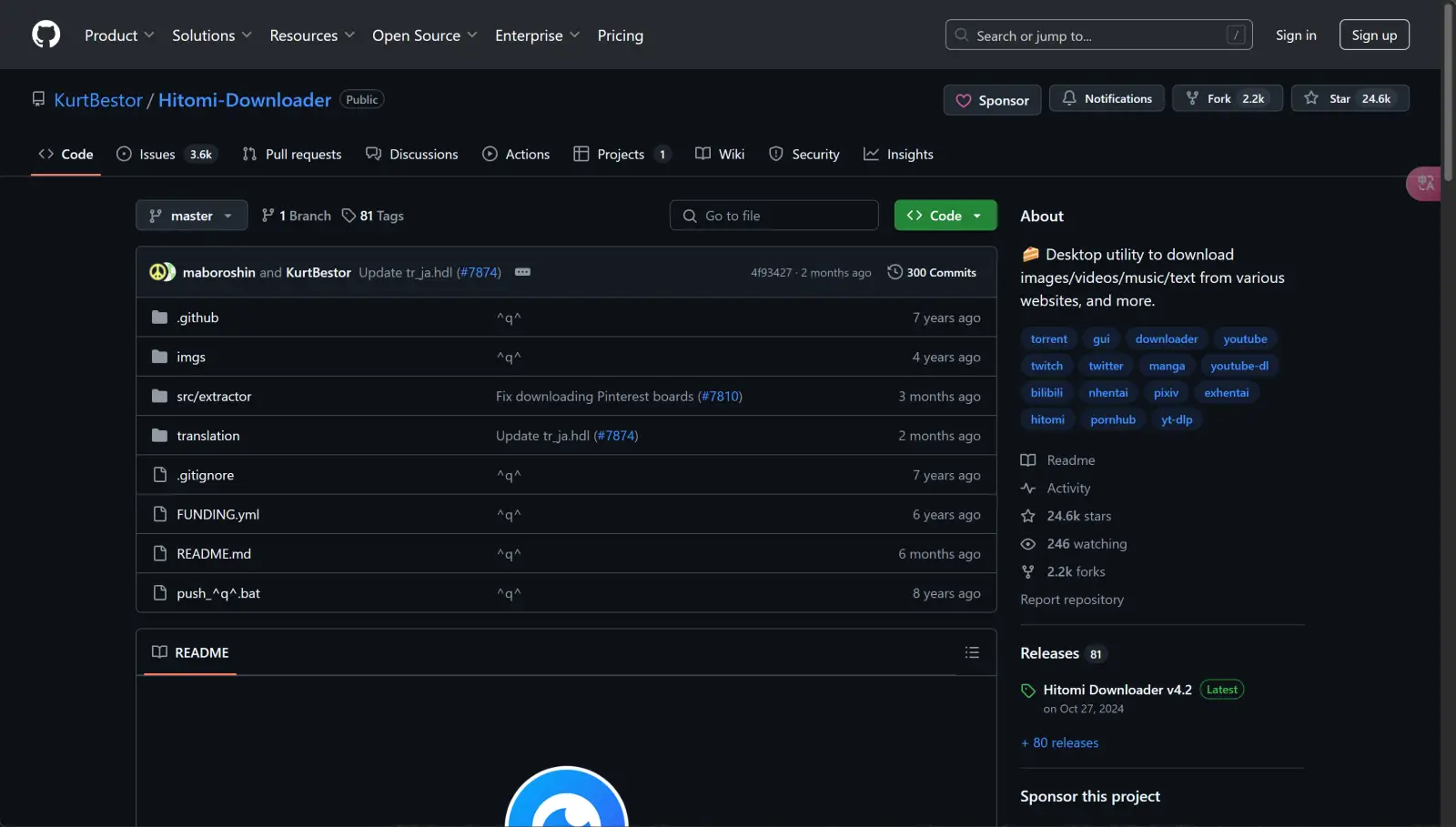
Task: Open the Product menu
Action: 119,35
